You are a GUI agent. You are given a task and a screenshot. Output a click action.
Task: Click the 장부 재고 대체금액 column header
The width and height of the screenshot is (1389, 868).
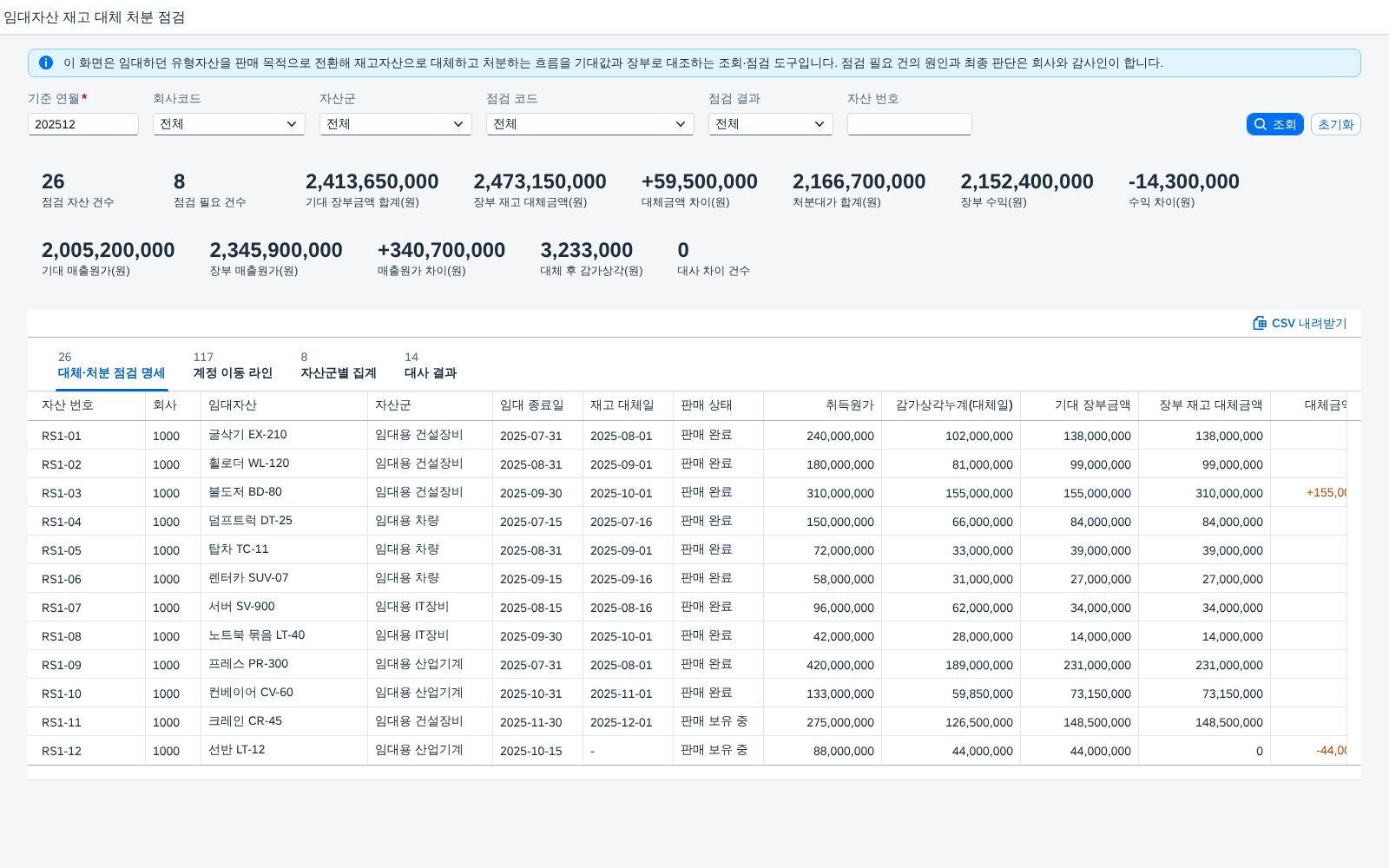tap(1205, 405)
